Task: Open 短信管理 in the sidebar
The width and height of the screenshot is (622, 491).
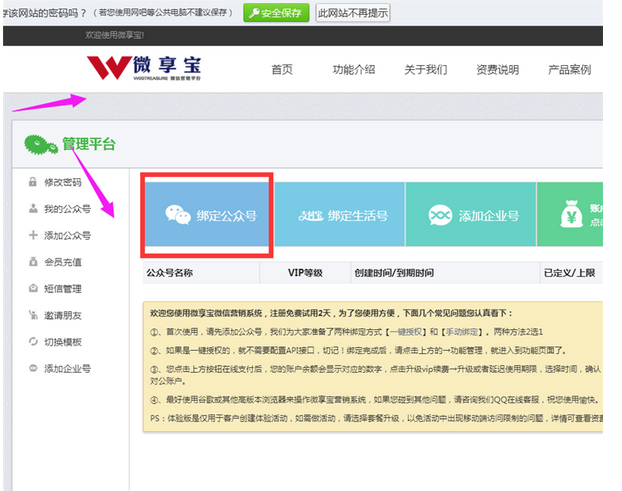Action: pyautogui.click(x=63, y=288)
